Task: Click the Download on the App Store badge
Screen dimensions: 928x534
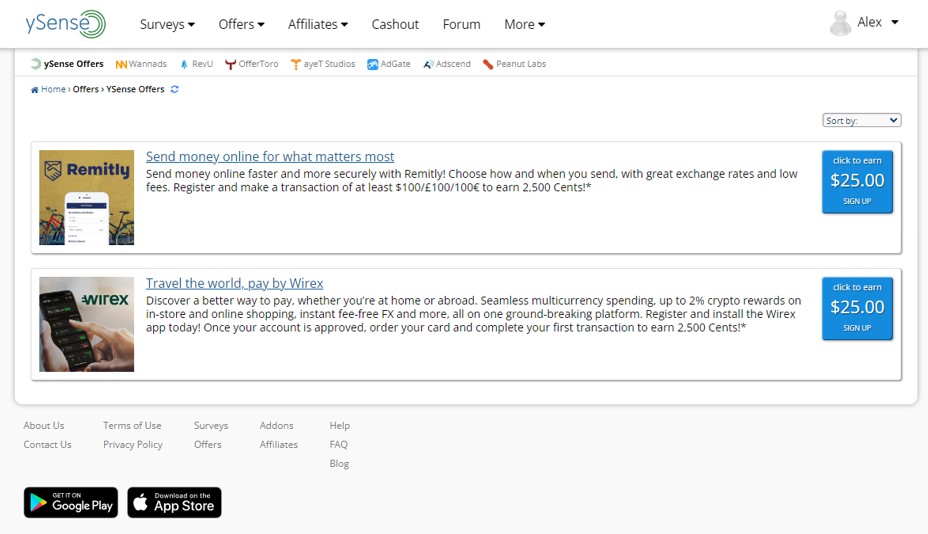Action: pyautogui.click(x=175, y=503)
